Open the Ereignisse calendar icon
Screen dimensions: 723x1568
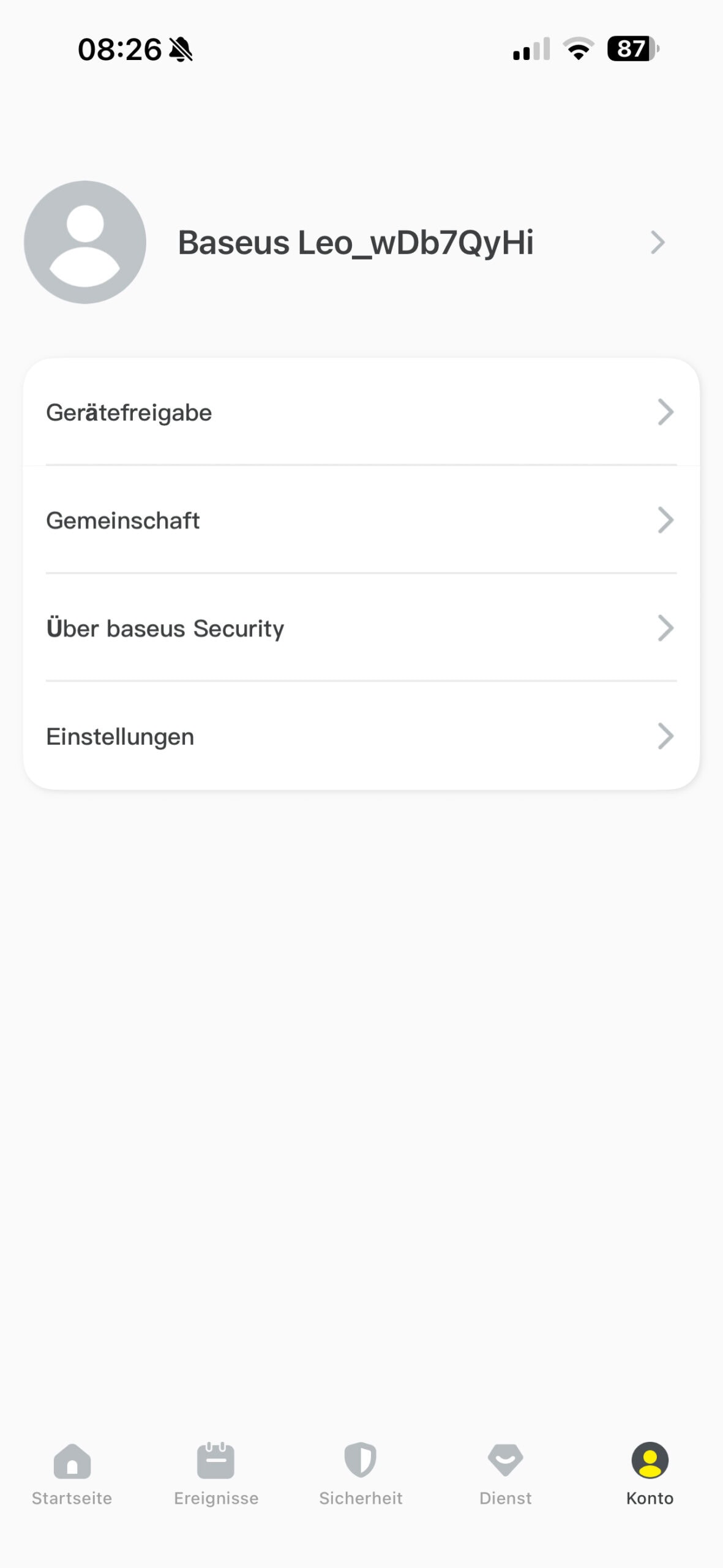point(215,1460)
